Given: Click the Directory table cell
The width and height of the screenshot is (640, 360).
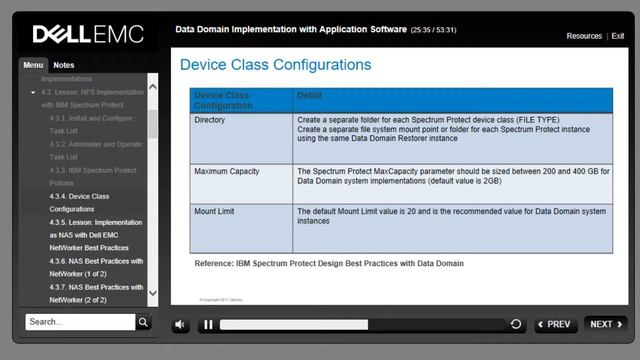Looking at the screenshot, I should pyautogui.click(x=241, y=138).
